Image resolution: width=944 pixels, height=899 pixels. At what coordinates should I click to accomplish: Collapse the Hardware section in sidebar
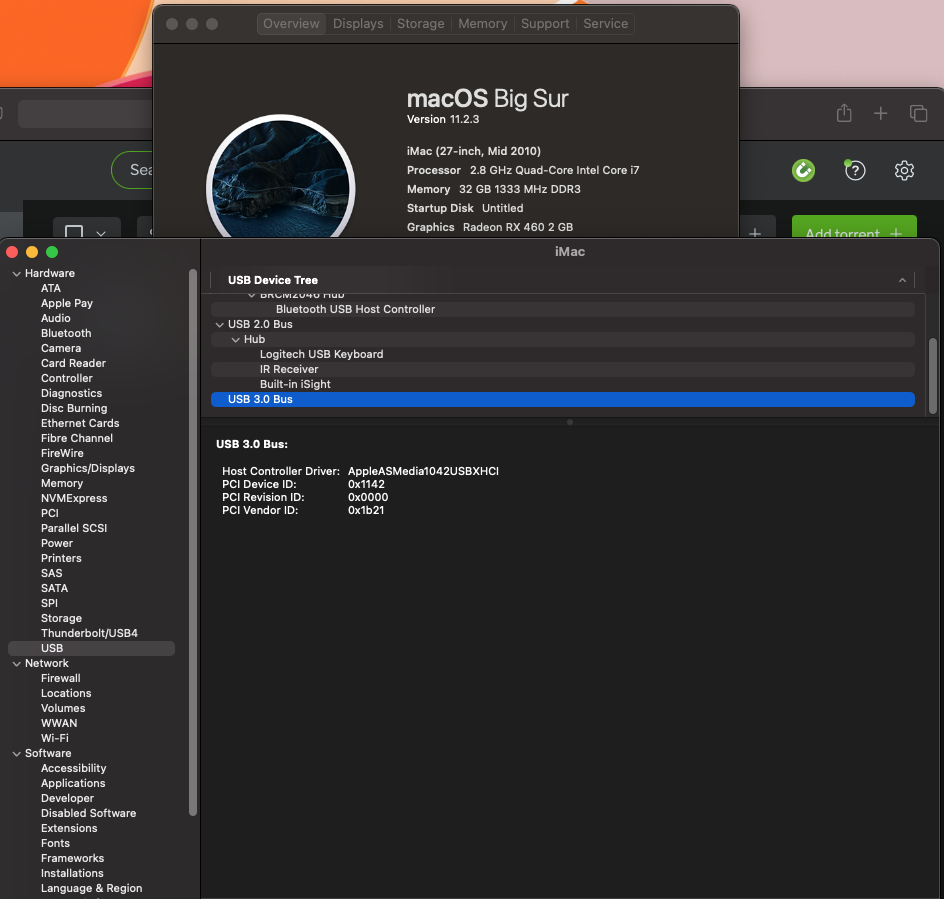point(16,273)
